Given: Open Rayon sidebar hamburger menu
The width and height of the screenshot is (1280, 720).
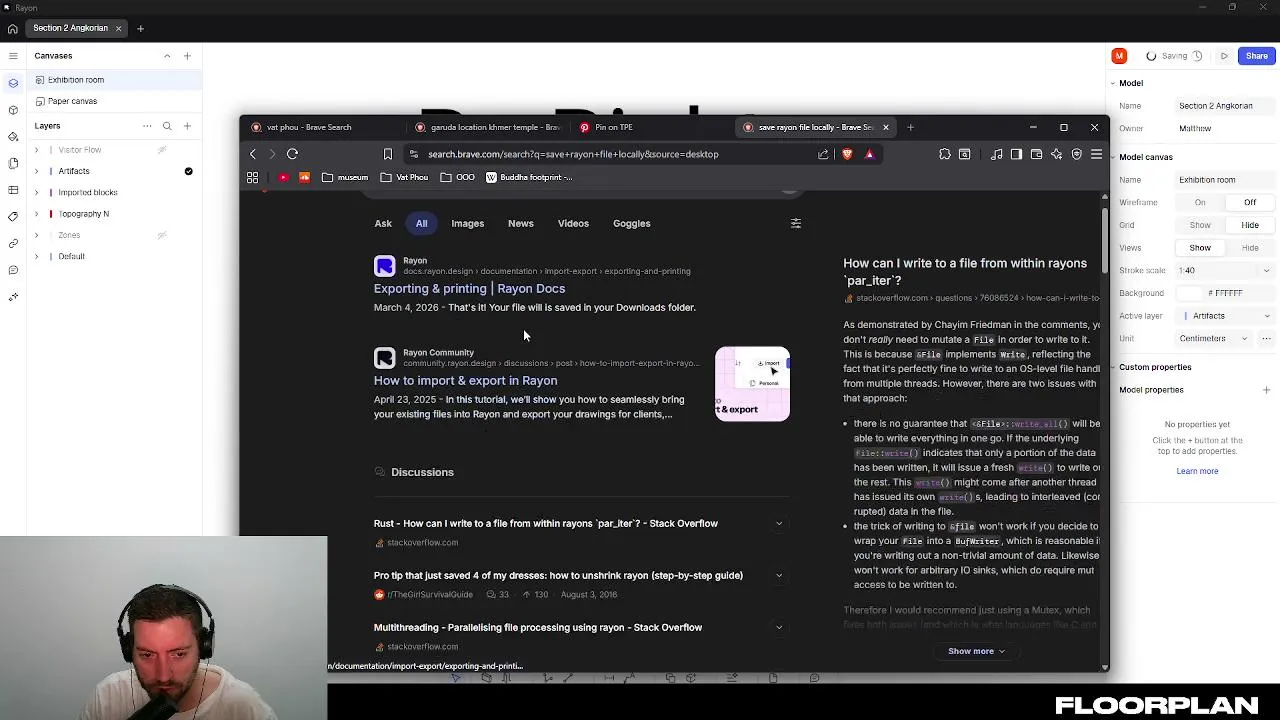Looking at the screenshot, I should [13, 56].
